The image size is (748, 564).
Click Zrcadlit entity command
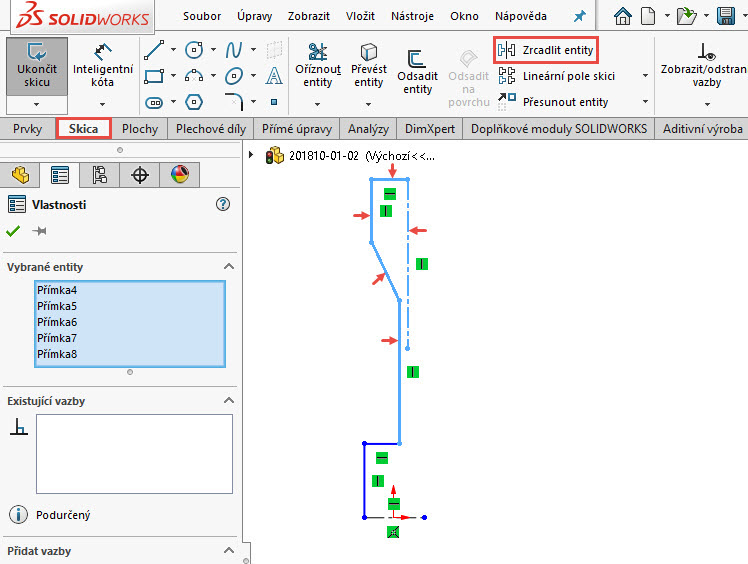click(546, 50)
